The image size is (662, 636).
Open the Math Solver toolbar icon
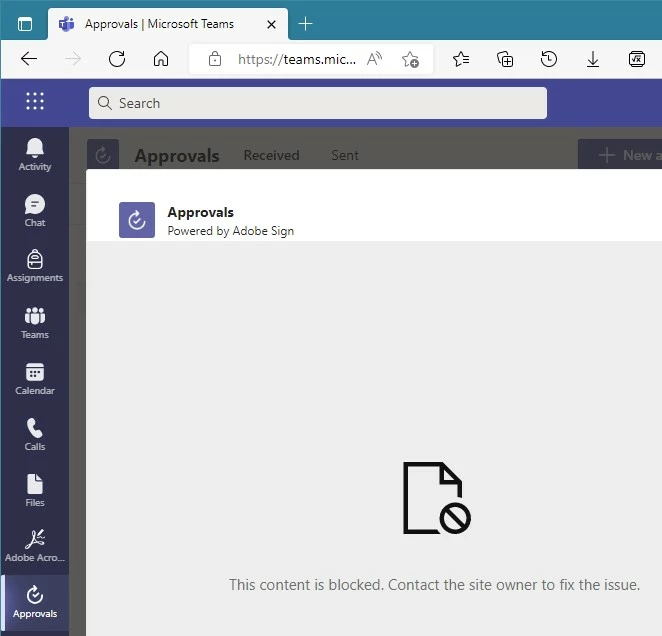click(x=637, y=59)
